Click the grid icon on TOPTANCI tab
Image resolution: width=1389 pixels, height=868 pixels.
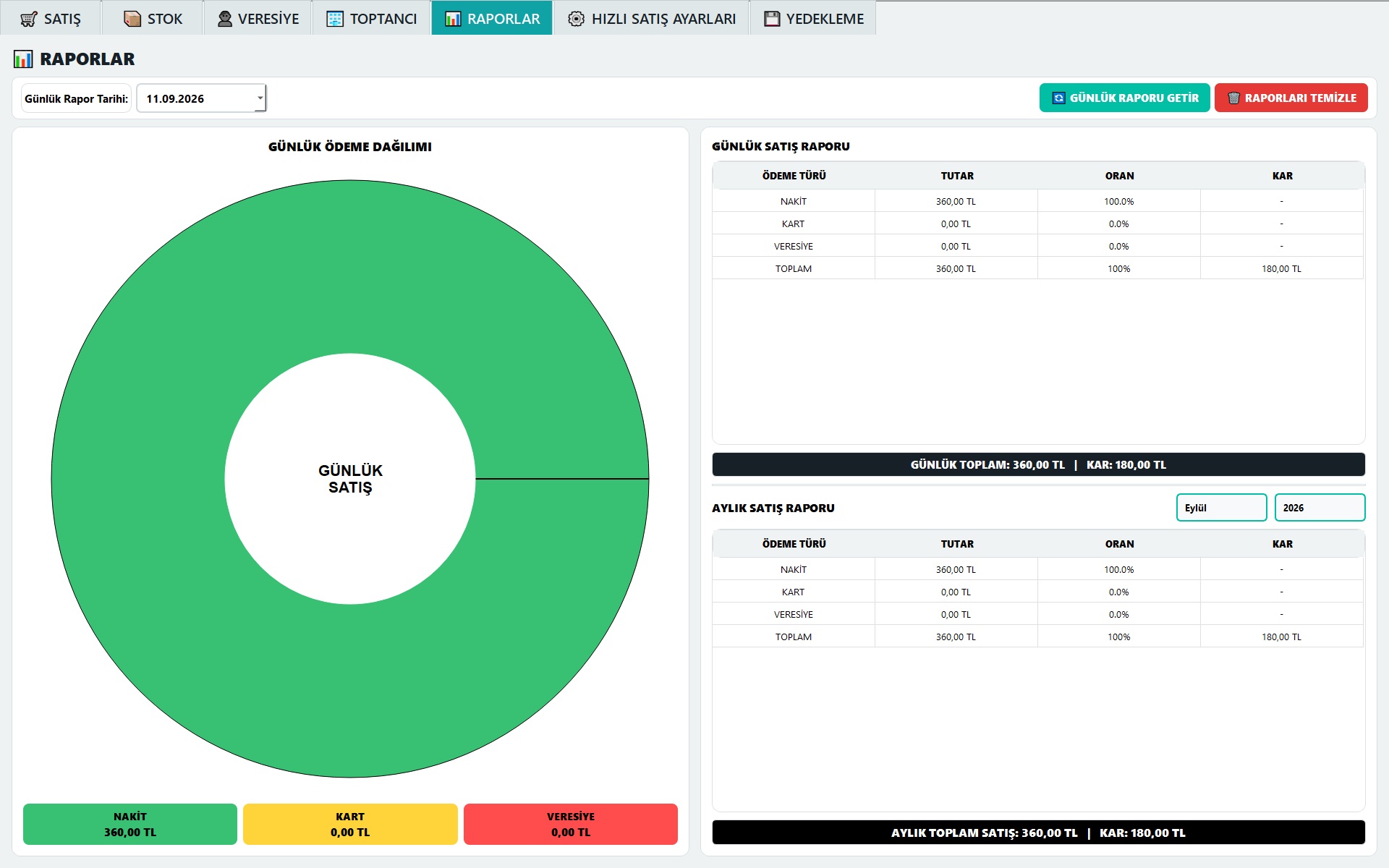[x=335, y=19]
